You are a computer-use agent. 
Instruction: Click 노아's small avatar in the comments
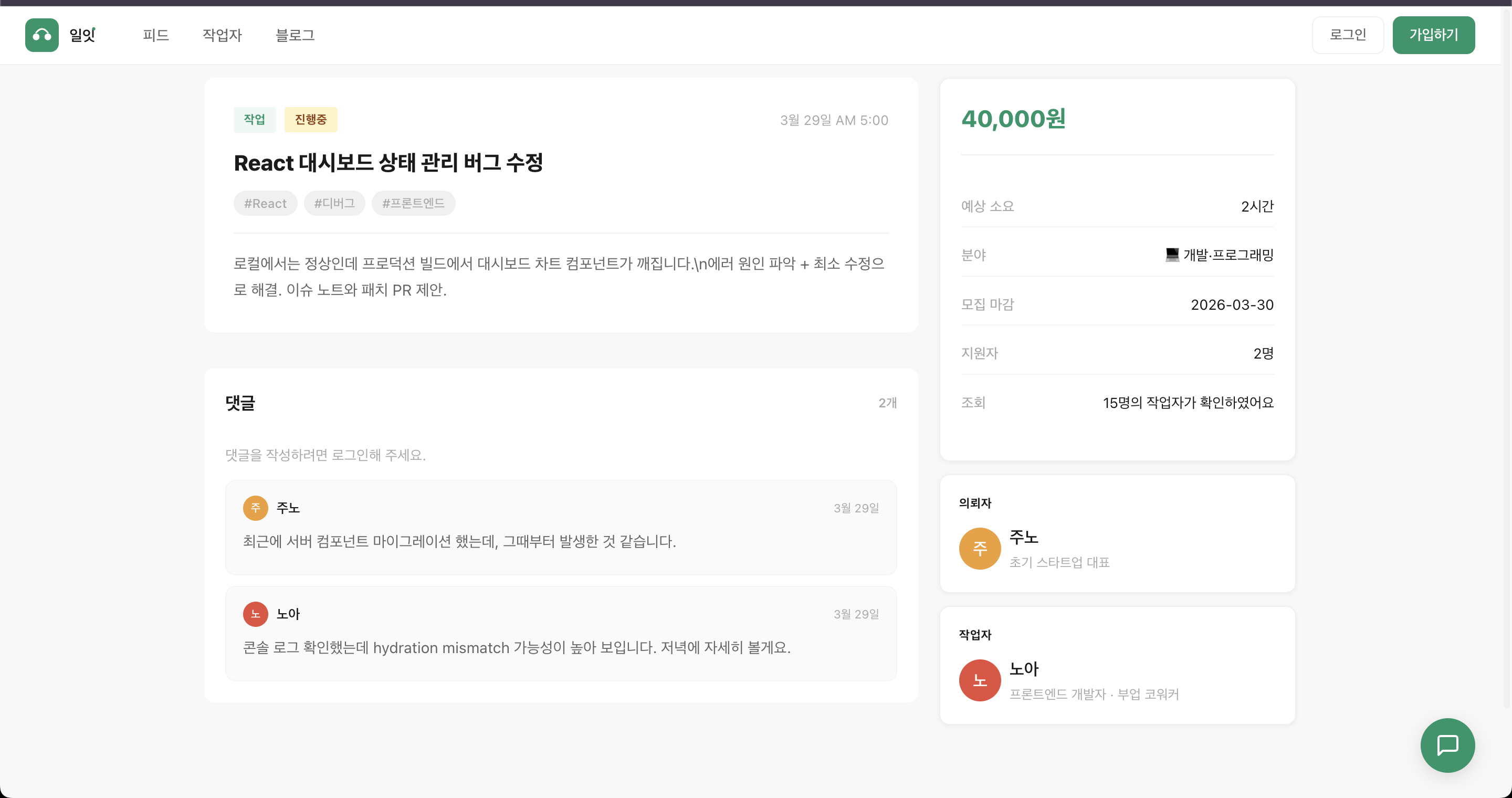255,614
